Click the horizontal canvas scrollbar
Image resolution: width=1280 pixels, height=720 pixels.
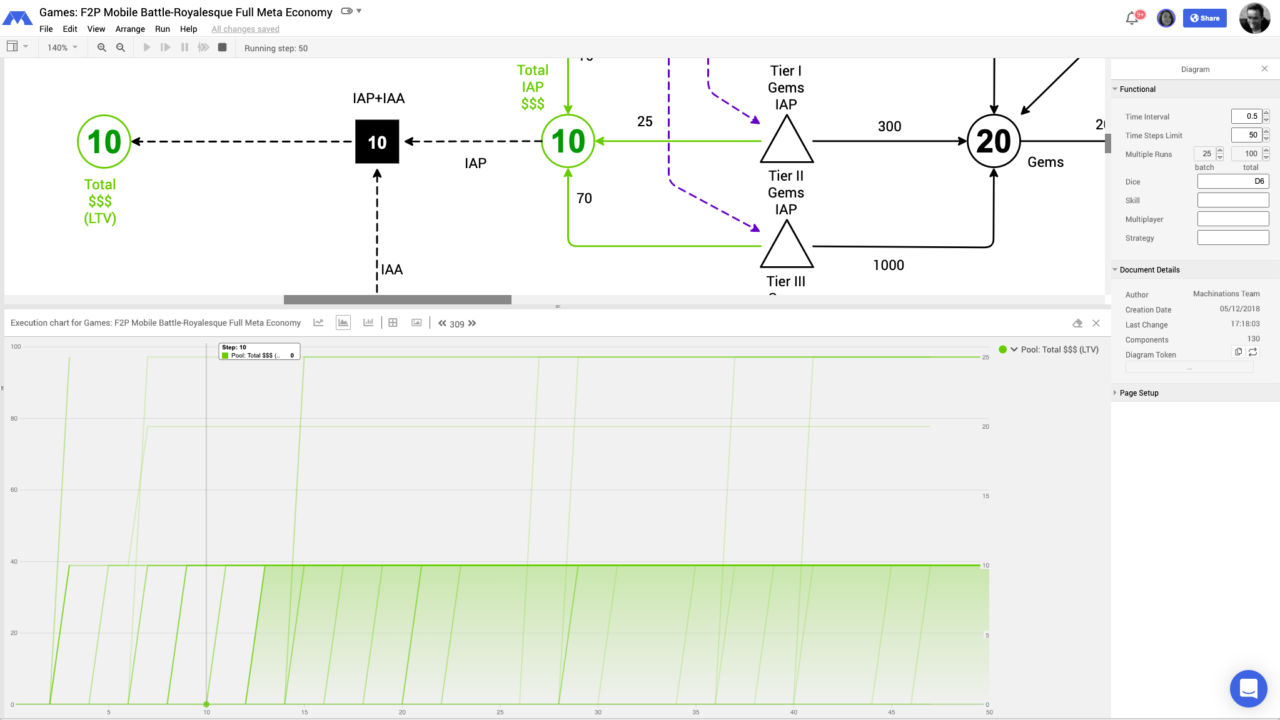click(397, 299)
